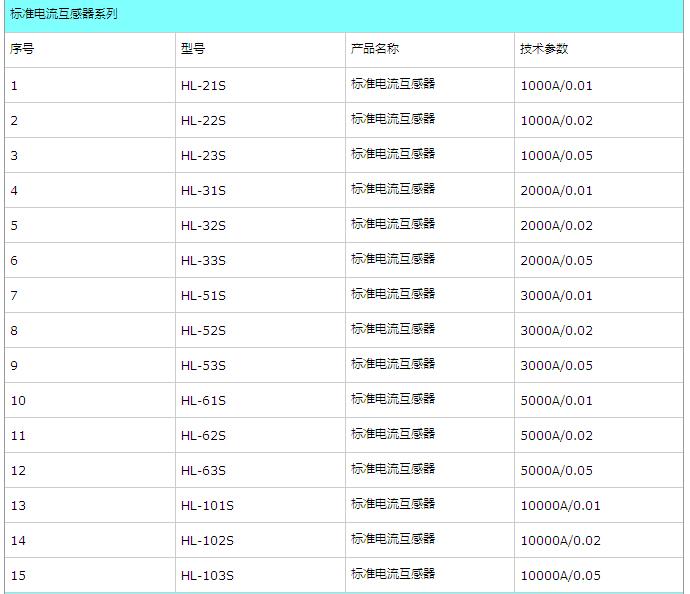Click parameter value 3000A/0.02
The image size is (690, 594).
click(x=557, y=330)
